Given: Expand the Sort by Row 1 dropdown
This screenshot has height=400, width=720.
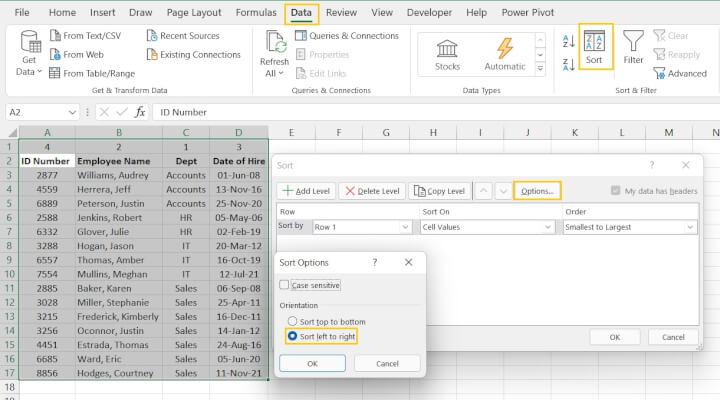Looking at the screenshot, I should click(x=404, y=227).
